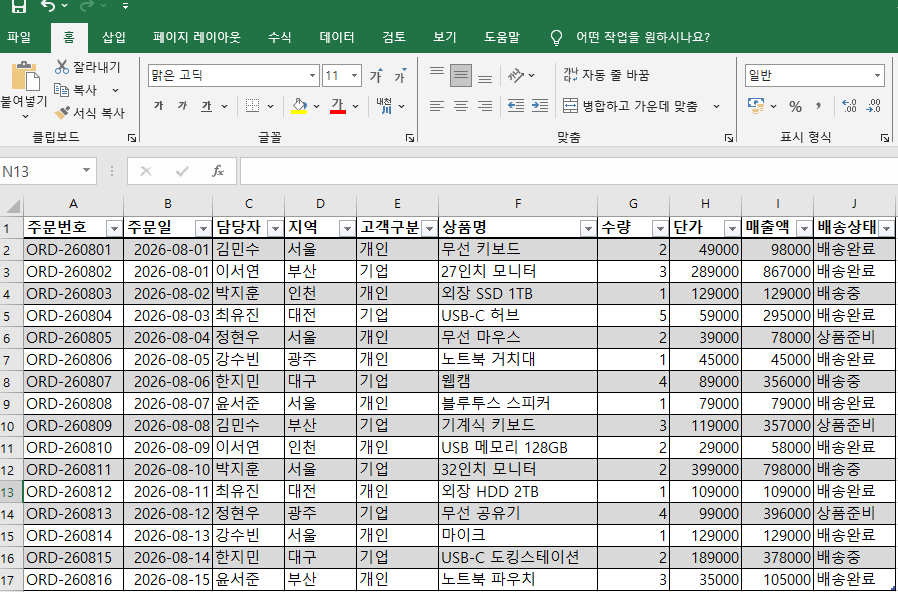Toggle 자동 줄 바꿈 wrap text
The height and width of the screenshot is (592, 898).
coord(606,75)
